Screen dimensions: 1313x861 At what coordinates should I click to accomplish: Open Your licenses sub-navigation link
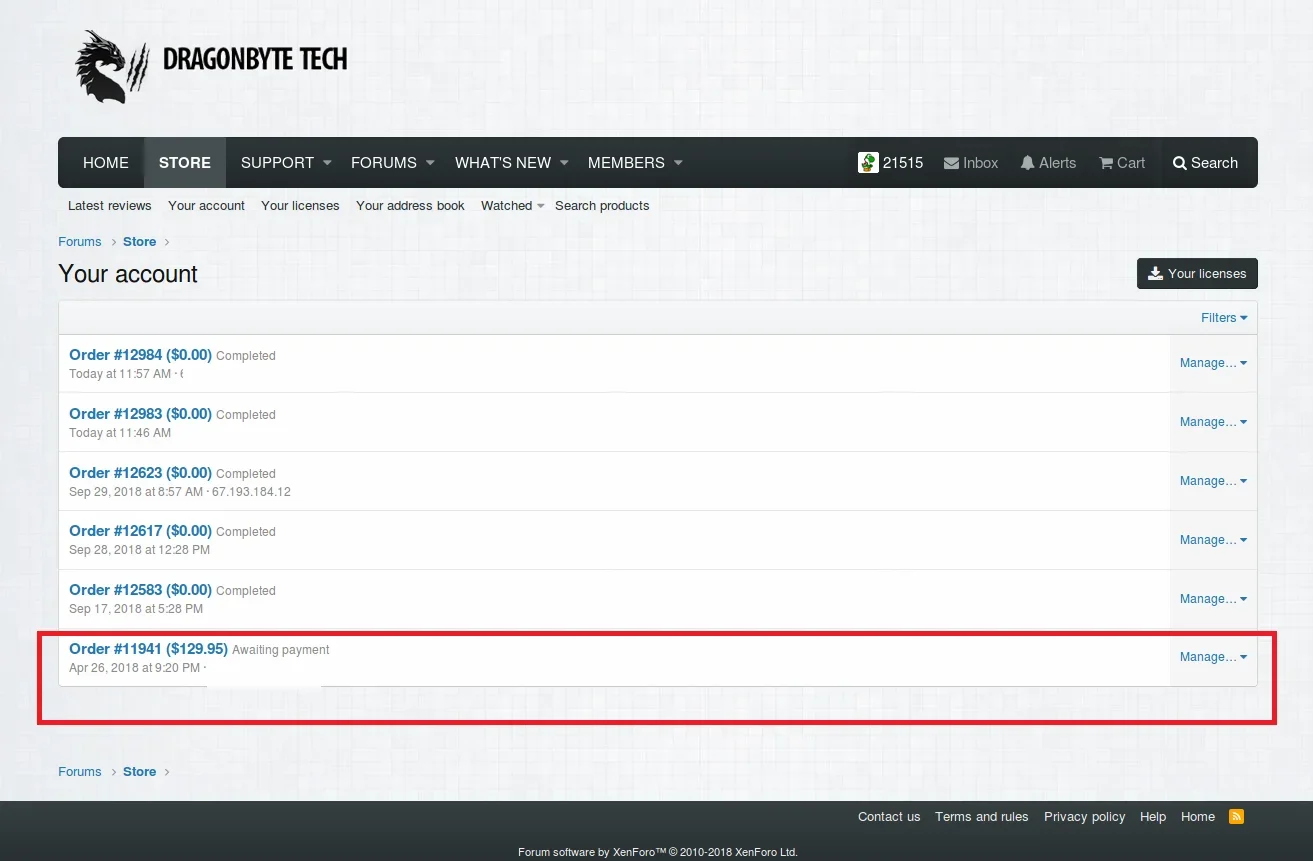300,206
